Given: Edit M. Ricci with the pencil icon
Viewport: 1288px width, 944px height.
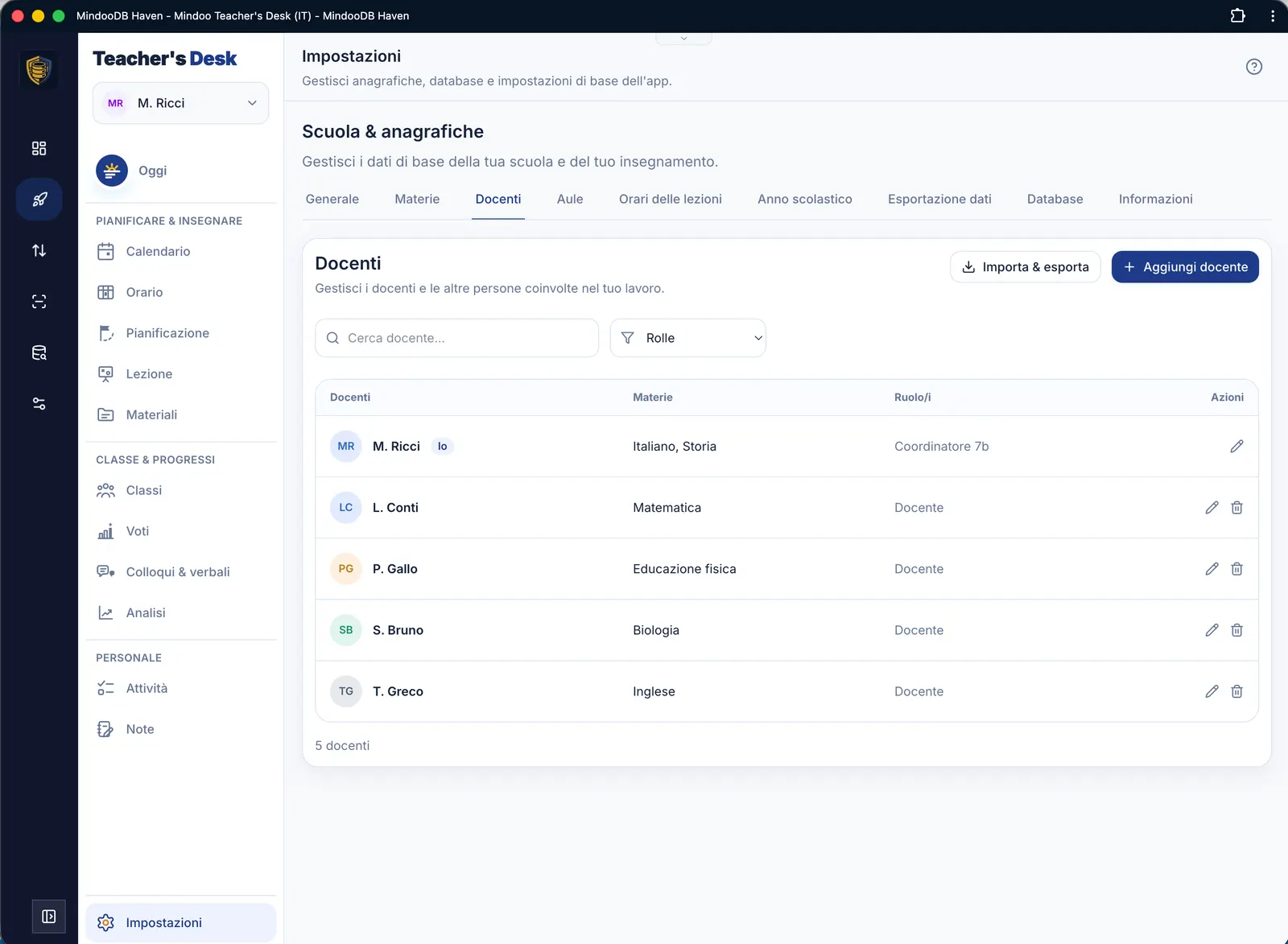Looking at the screenshot, I should pos(1236,447).
